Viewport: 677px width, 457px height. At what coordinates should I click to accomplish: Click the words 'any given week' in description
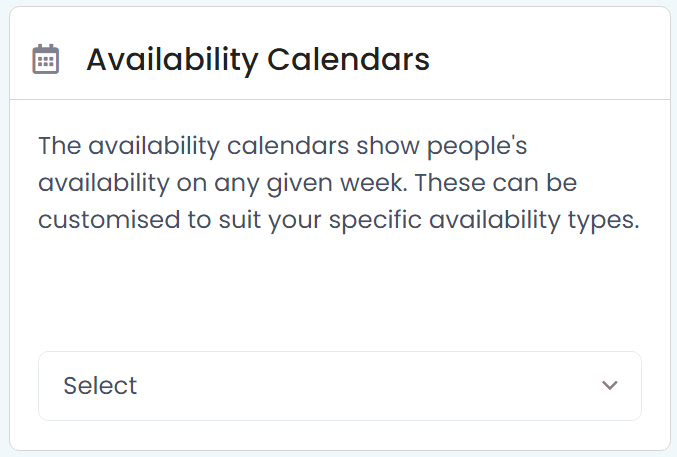[x=311, y=183]
